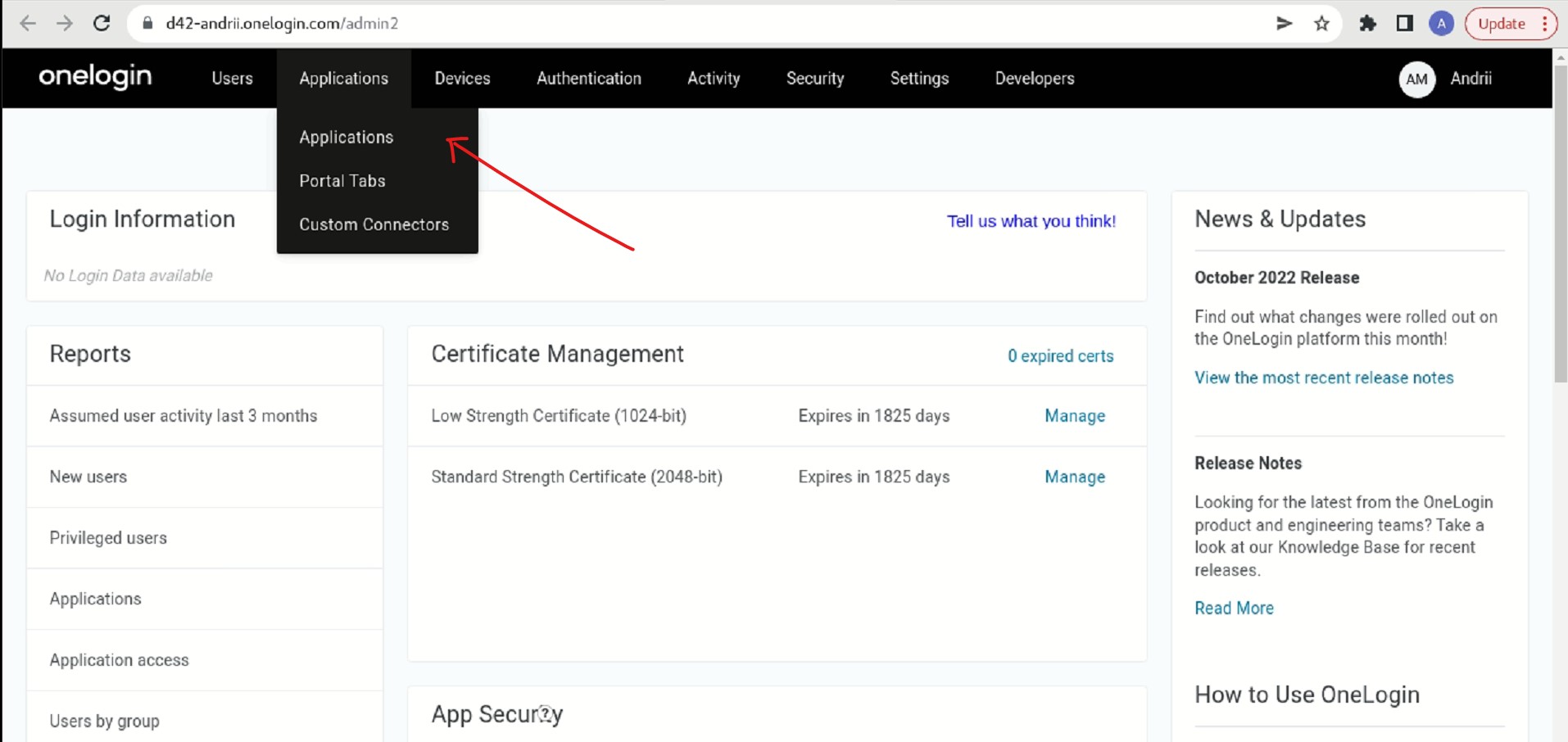This screenshot has width=1568, height=742.
Task: Click the browser back arrow icon
Action: (x=28, y=24)
